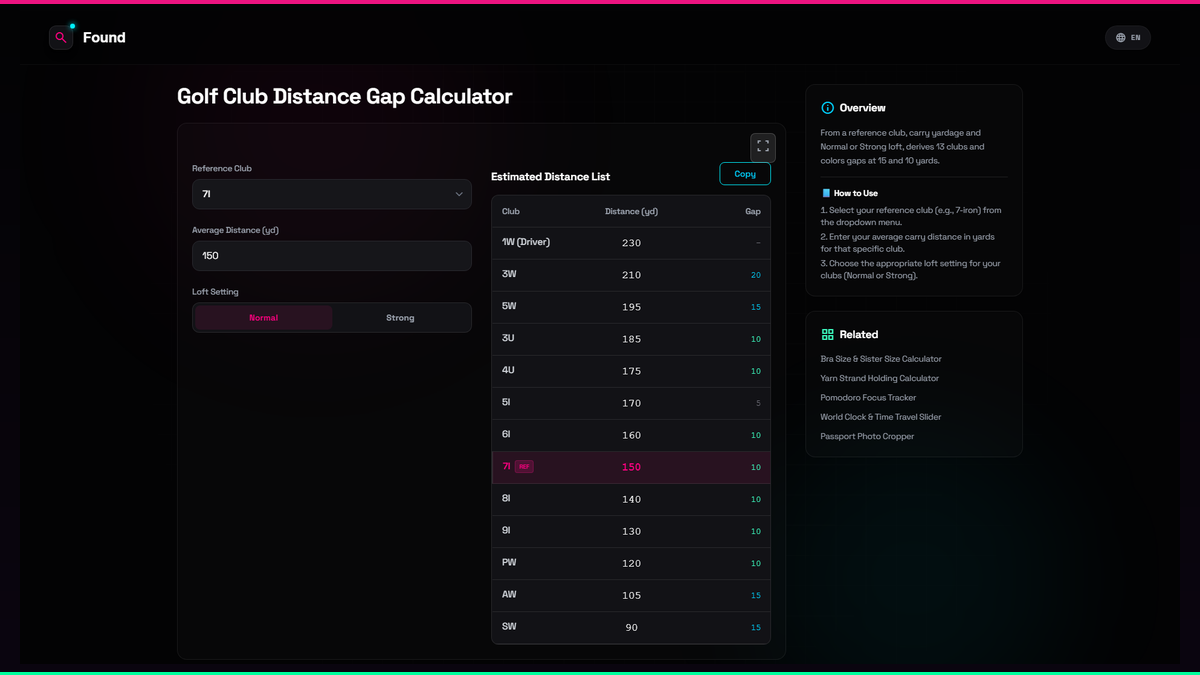The height and width of the screenshot is (675, 1200).
Task: Click the 90 distance value for SW
Action: [631, 628]
